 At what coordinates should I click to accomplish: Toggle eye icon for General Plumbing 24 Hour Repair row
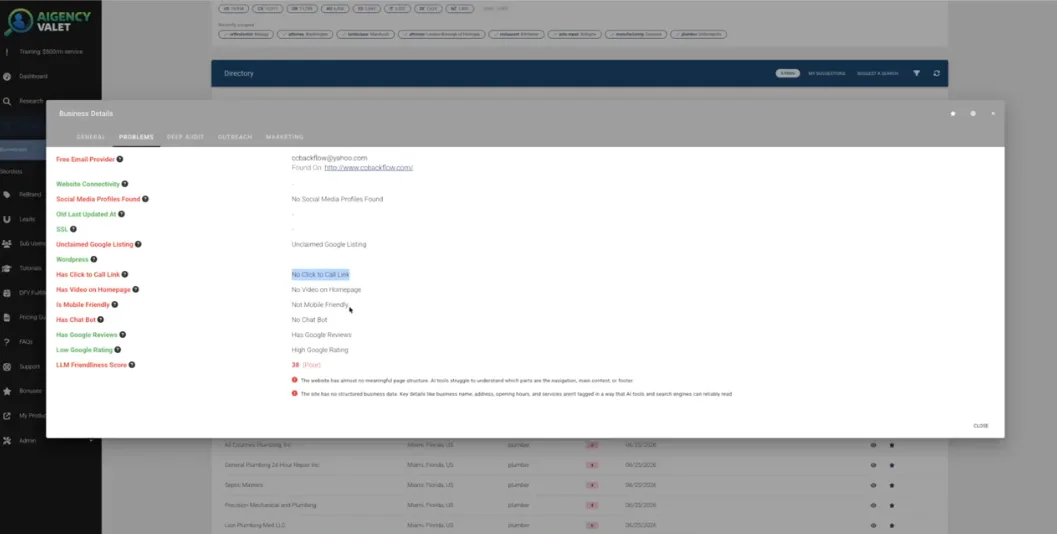pyautogui.click(x=873, y=465)
